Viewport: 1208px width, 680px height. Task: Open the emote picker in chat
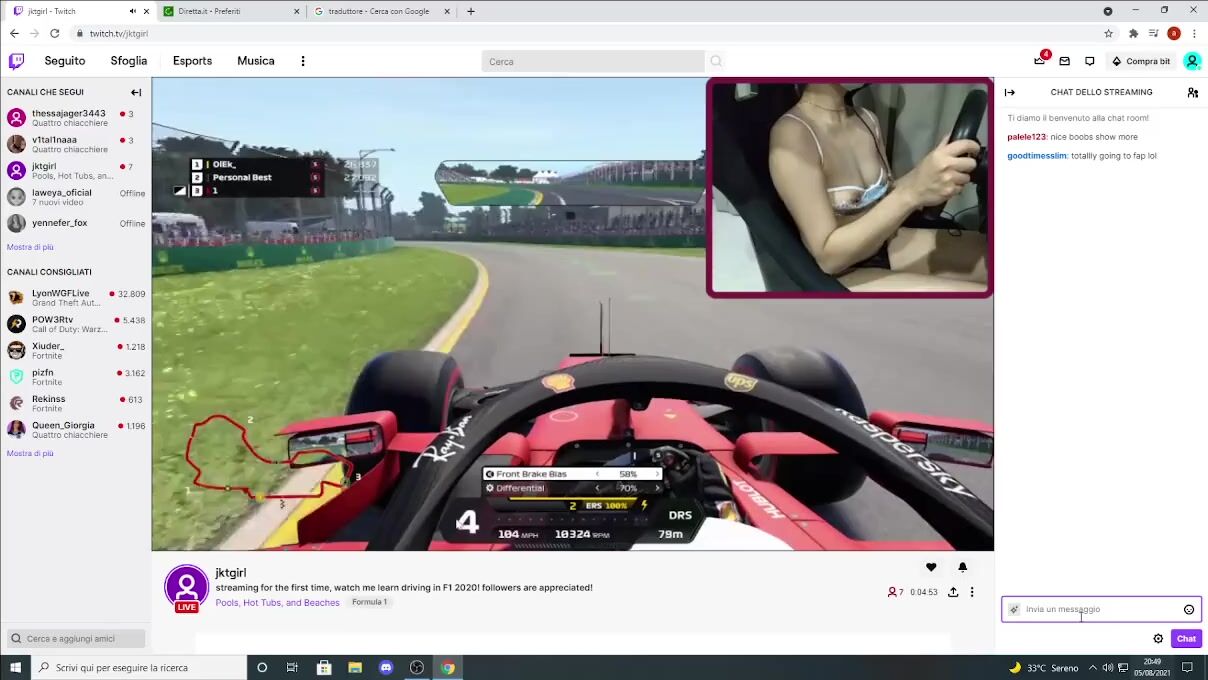(1189, 609)
